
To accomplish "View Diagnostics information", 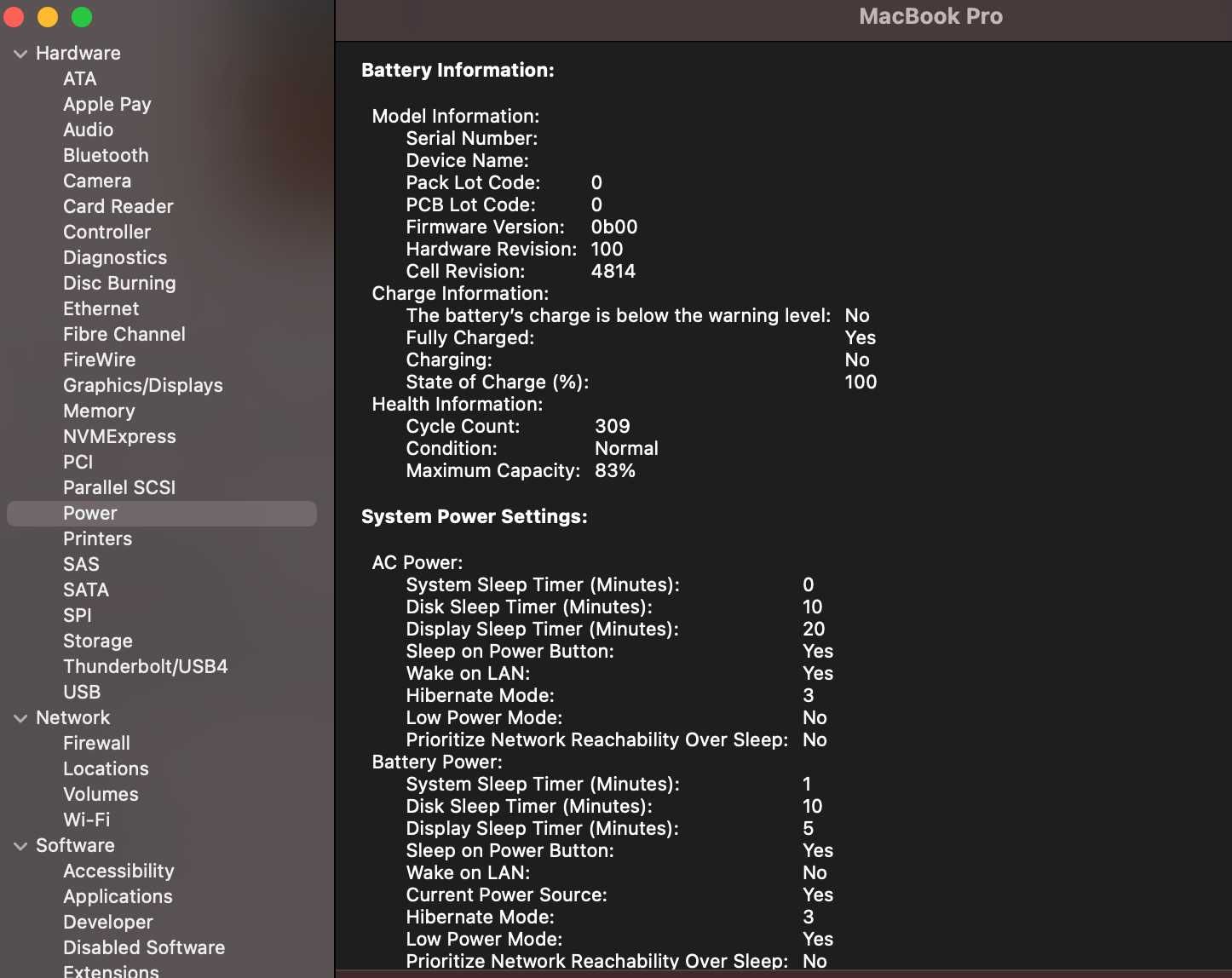I will [x=115, y=257].
